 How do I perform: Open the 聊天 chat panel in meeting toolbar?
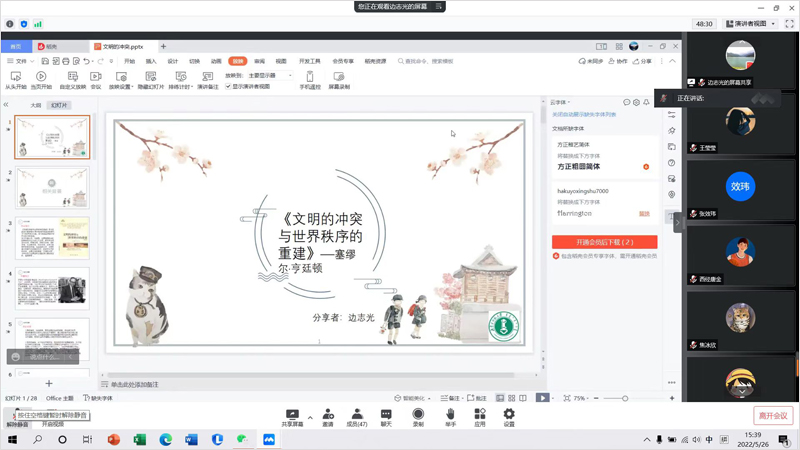click(386, 417)
